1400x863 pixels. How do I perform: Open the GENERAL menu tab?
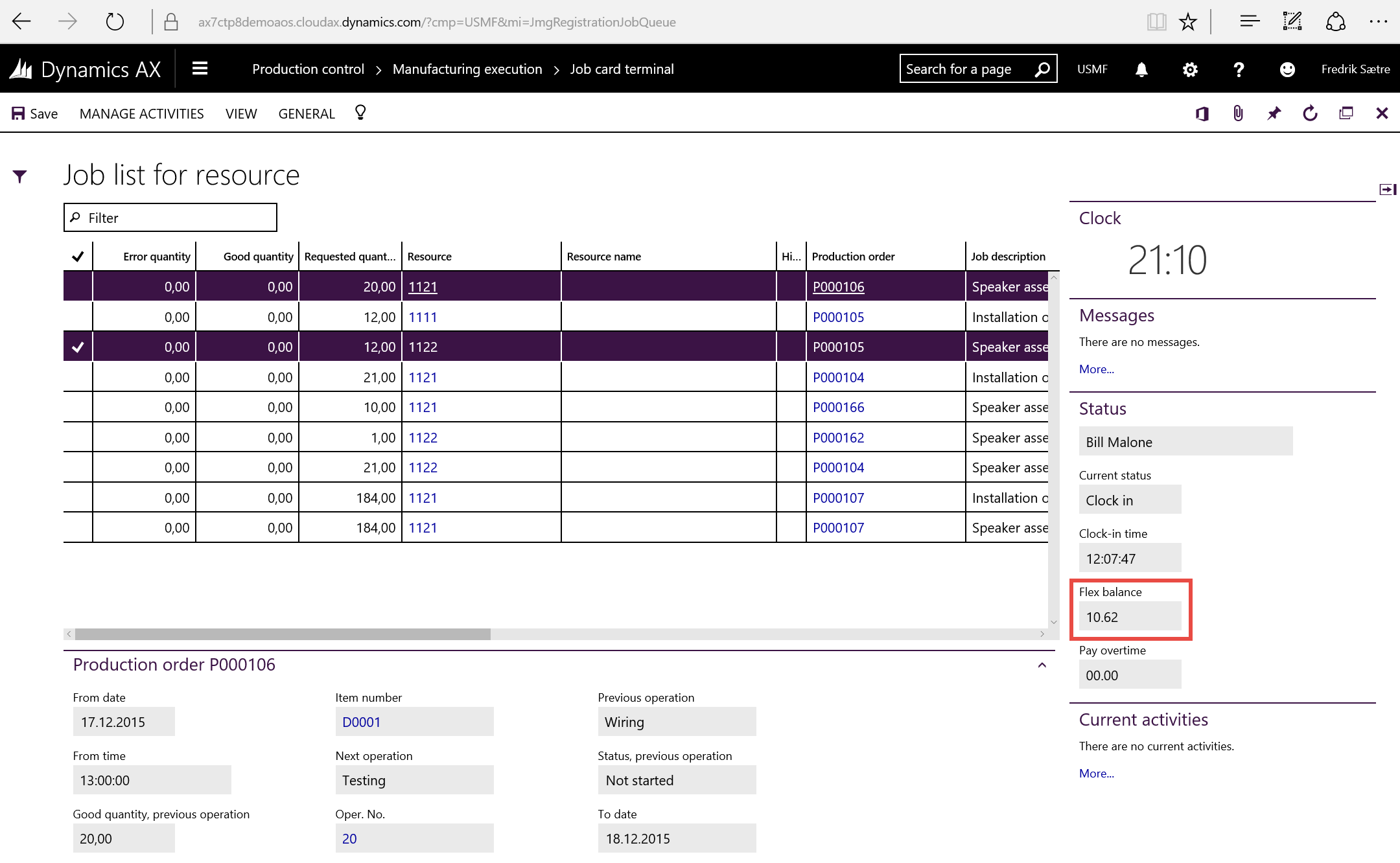[307, 114]
